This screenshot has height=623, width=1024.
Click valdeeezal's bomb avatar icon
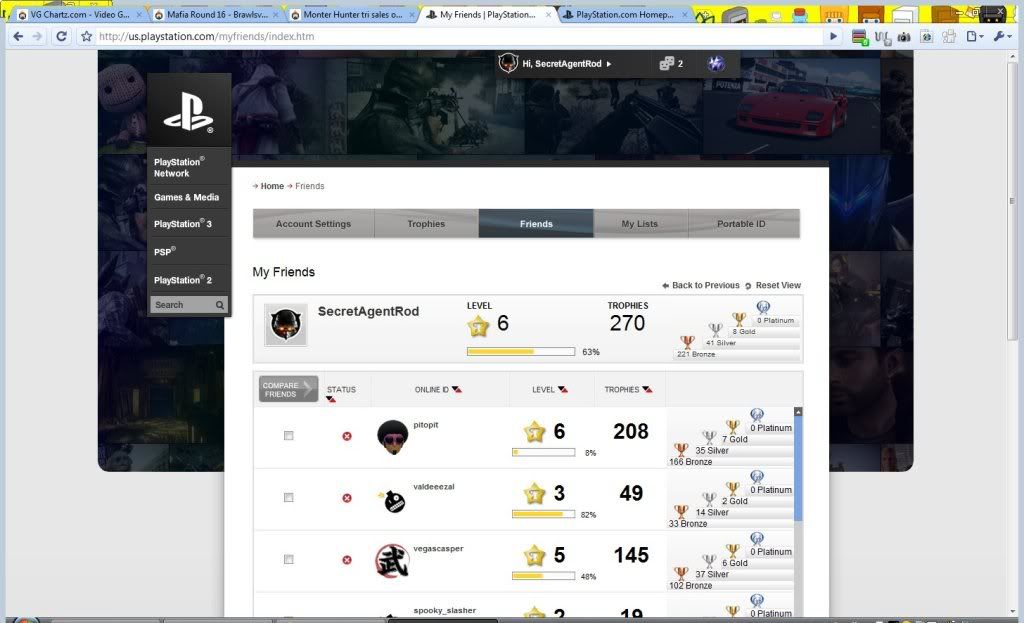click(x=392, y=498)
